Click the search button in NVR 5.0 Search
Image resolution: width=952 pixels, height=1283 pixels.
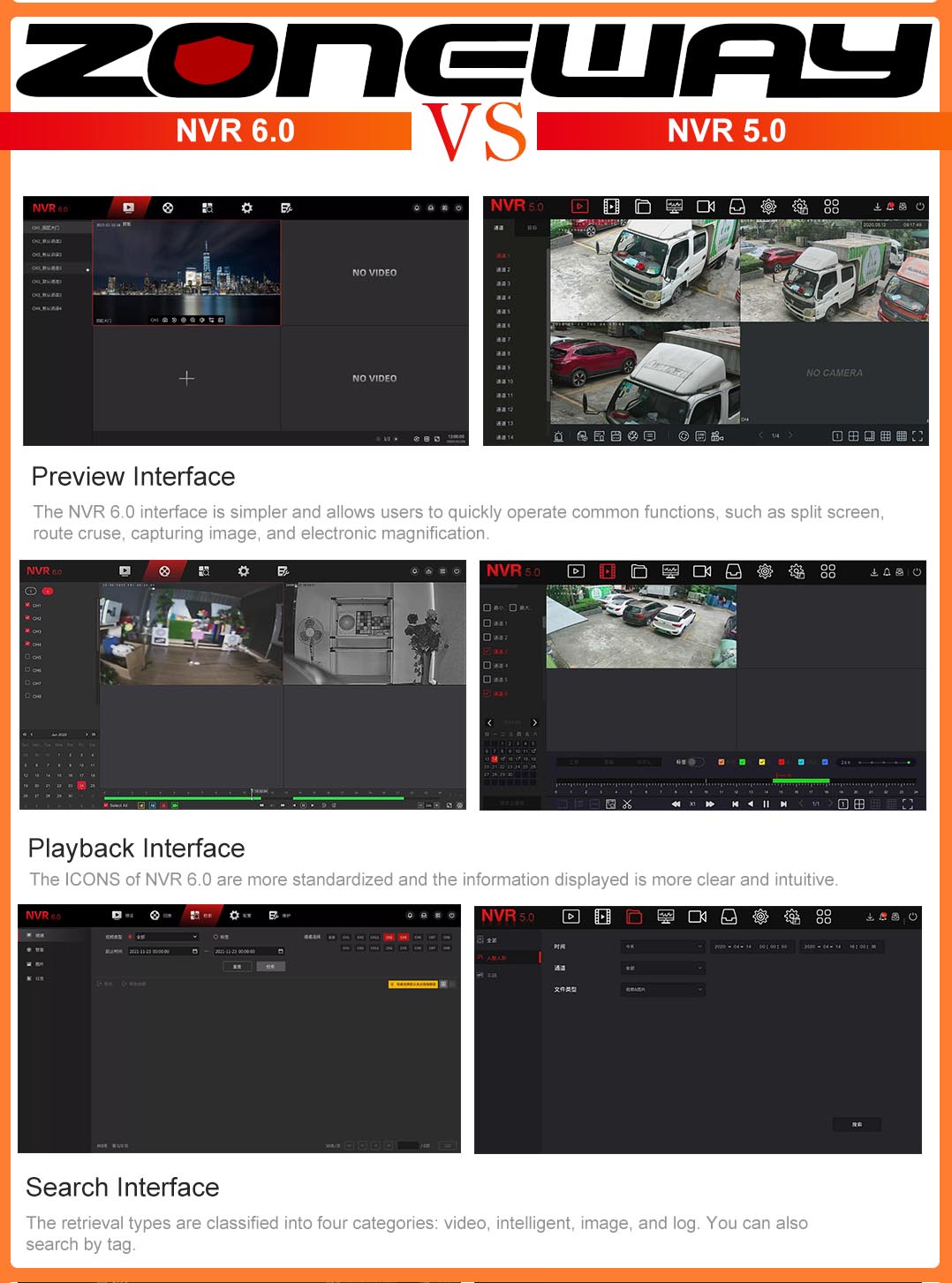coord(857,1124)
